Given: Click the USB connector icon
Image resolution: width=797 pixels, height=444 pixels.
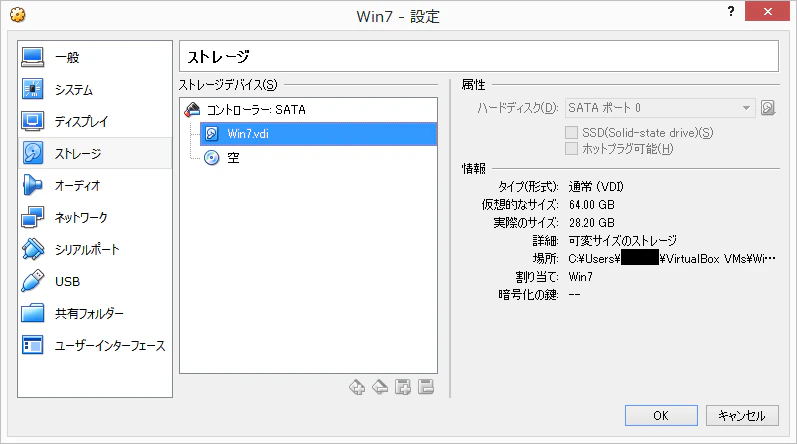Looking at the screenshot, I should [x=33, y=281].
